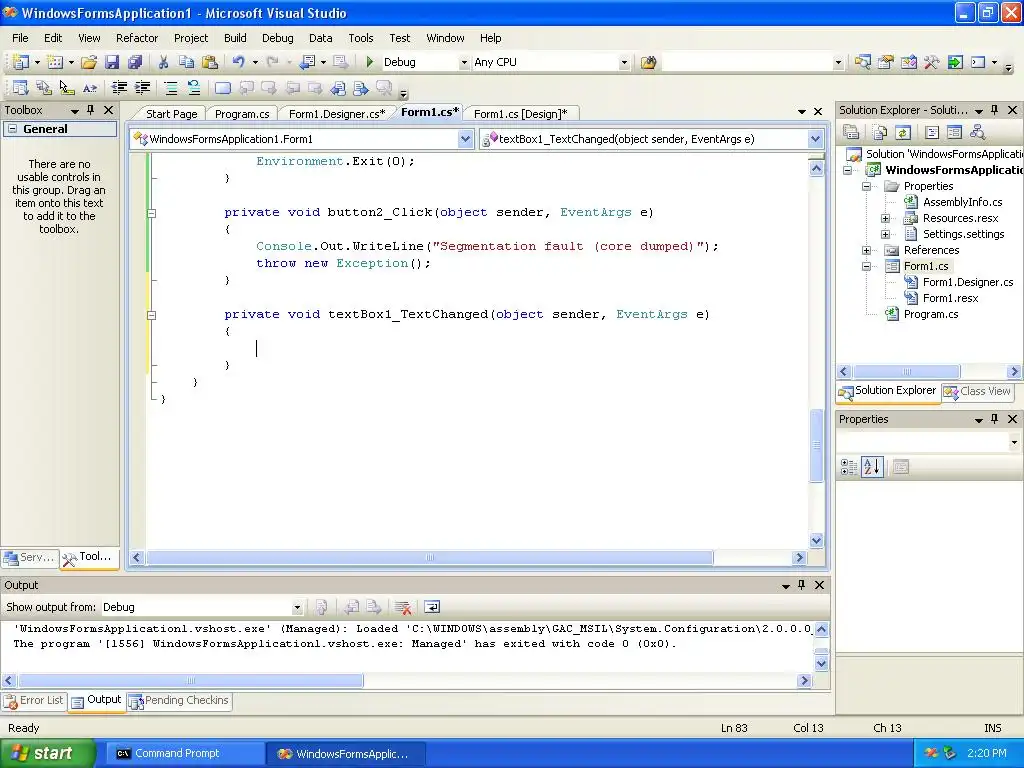
Task: Open the Pending Checkins tab
Action: 180,700
